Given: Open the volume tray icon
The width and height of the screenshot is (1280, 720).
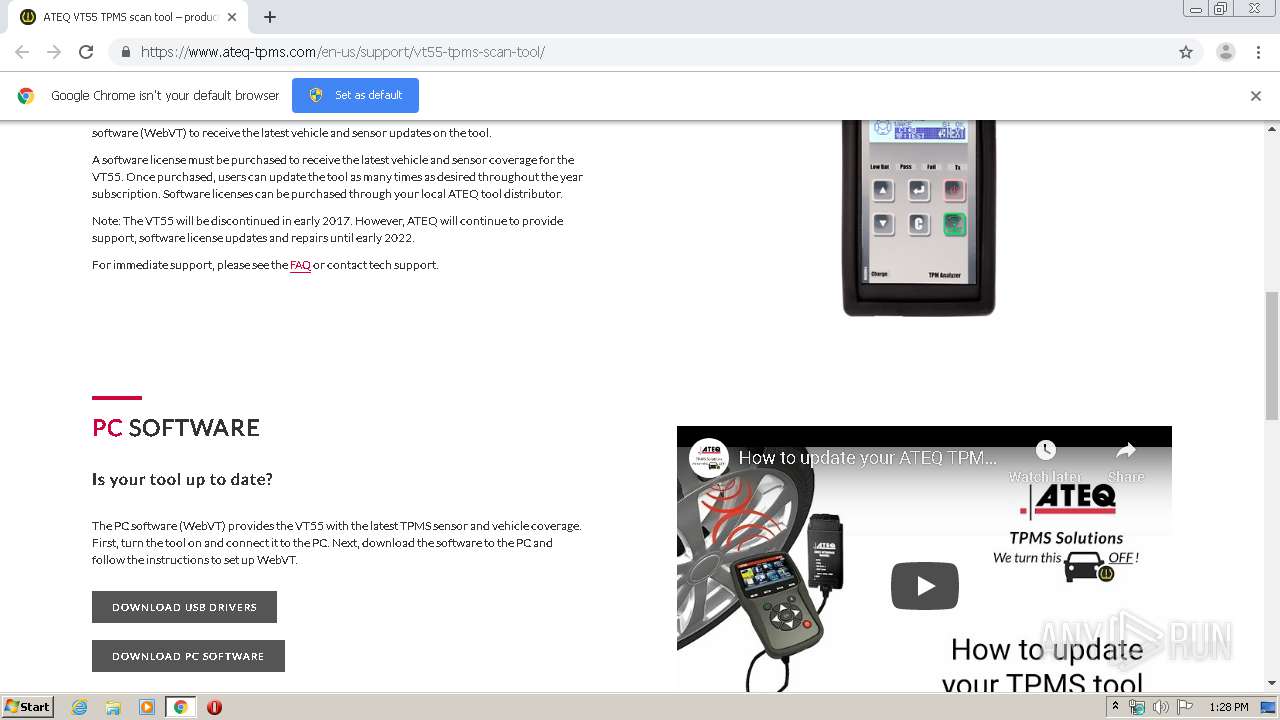Looking at the screenshot, I should 1160,707.
